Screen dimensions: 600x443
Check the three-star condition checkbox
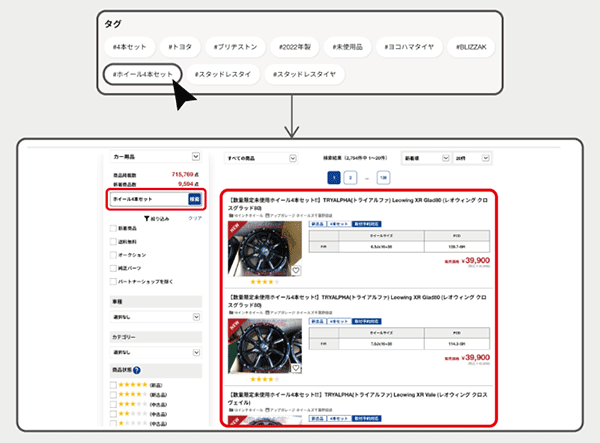tap(113, 404)
